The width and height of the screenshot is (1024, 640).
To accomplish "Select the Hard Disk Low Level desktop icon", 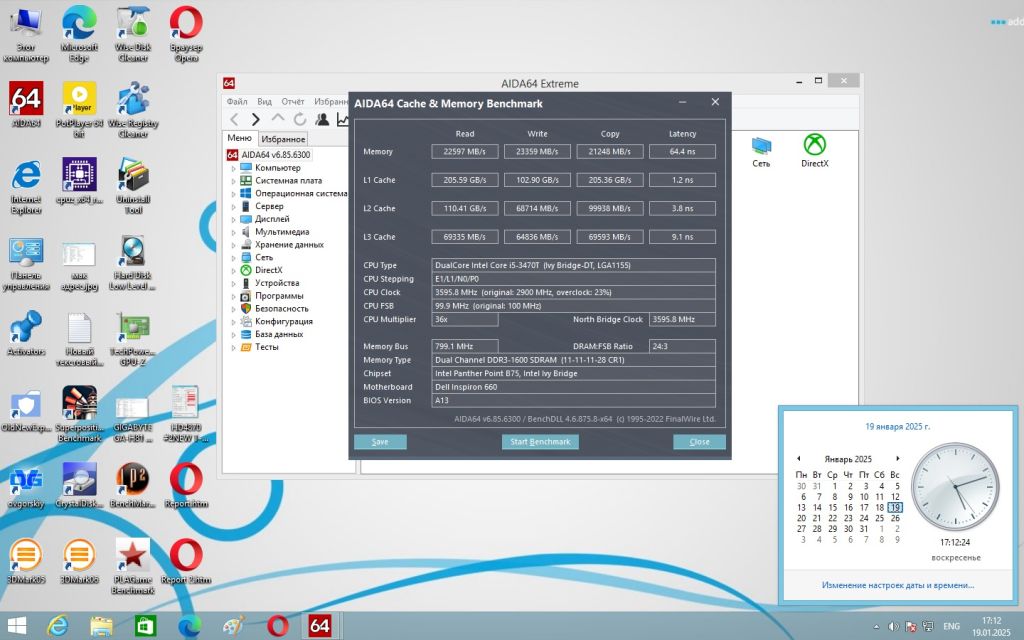I will coord(133,263).
